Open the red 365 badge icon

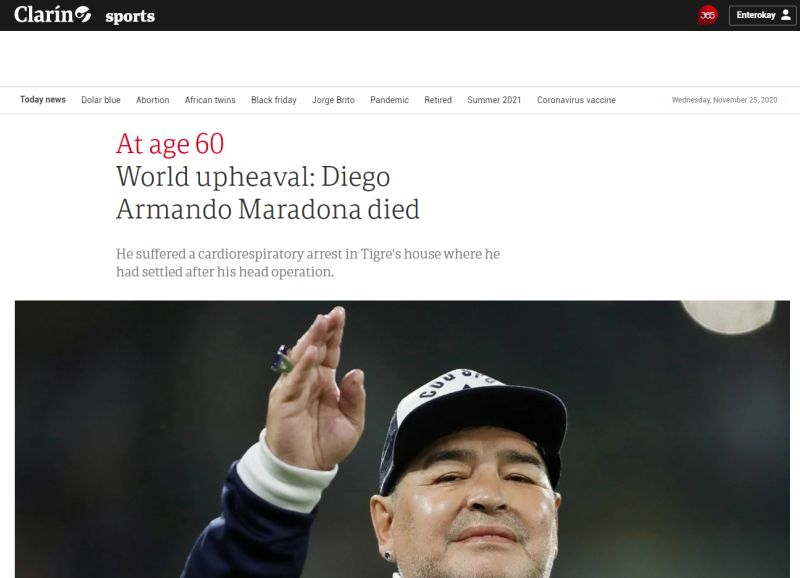point(707,15)
